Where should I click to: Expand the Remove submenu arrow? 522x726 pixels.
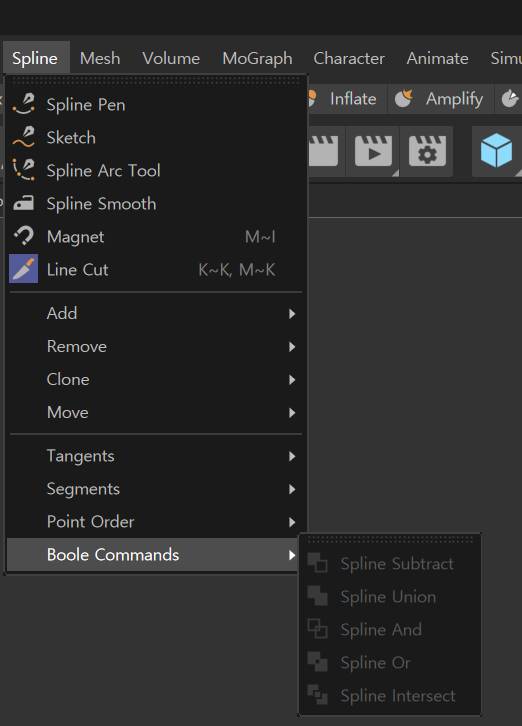(292, 347)
